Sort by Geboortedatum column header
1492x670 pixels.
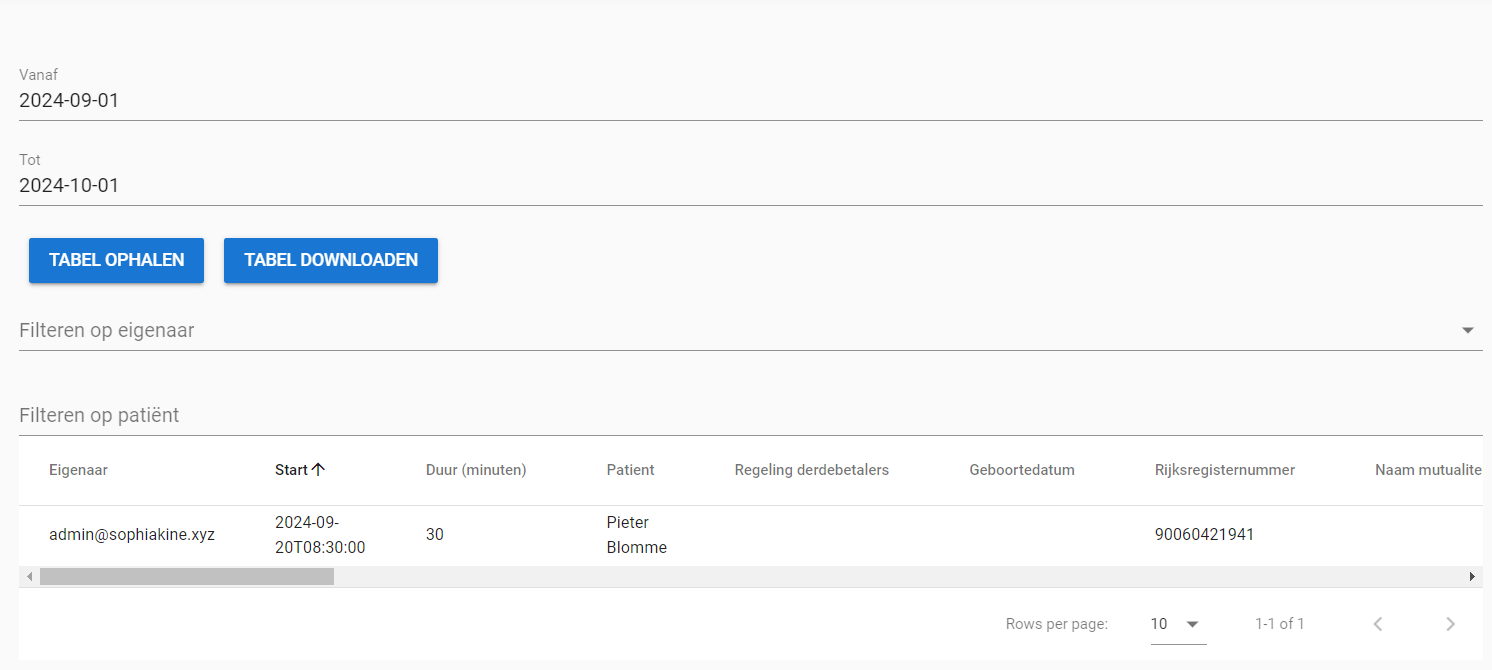[x=1021, y=470]
